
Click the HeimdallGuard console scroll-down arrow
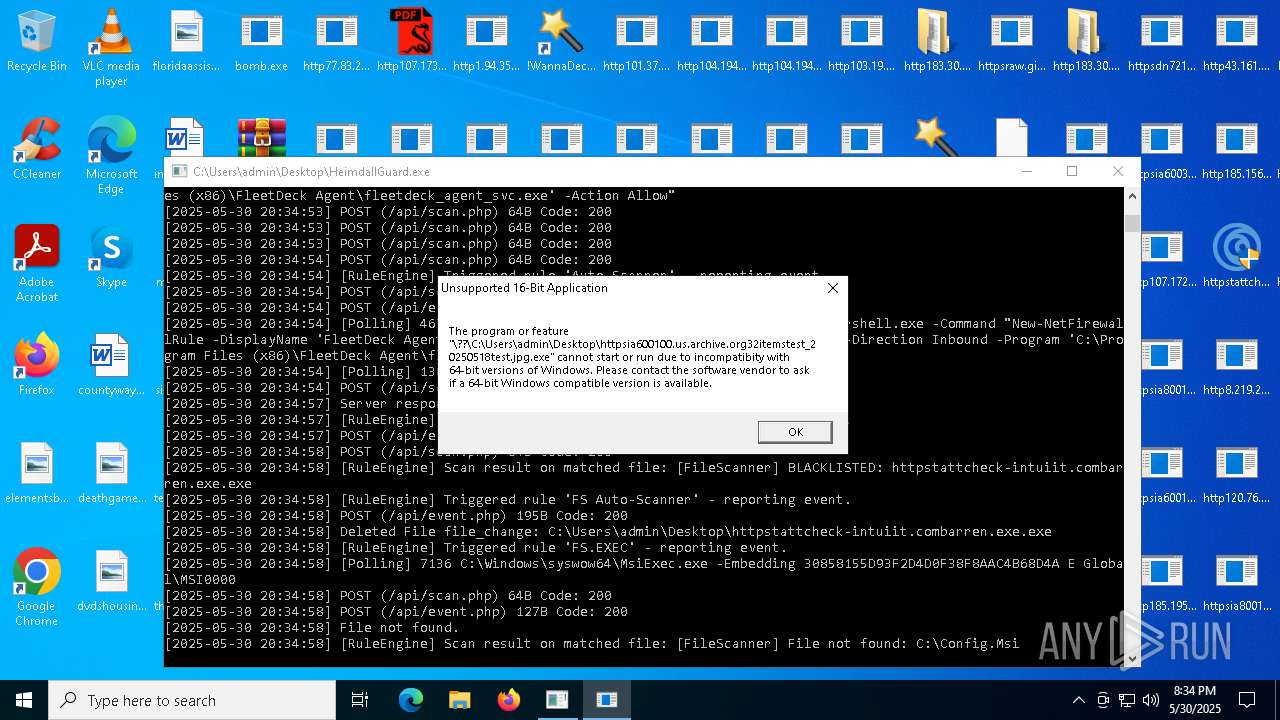tap(1132, 658)
